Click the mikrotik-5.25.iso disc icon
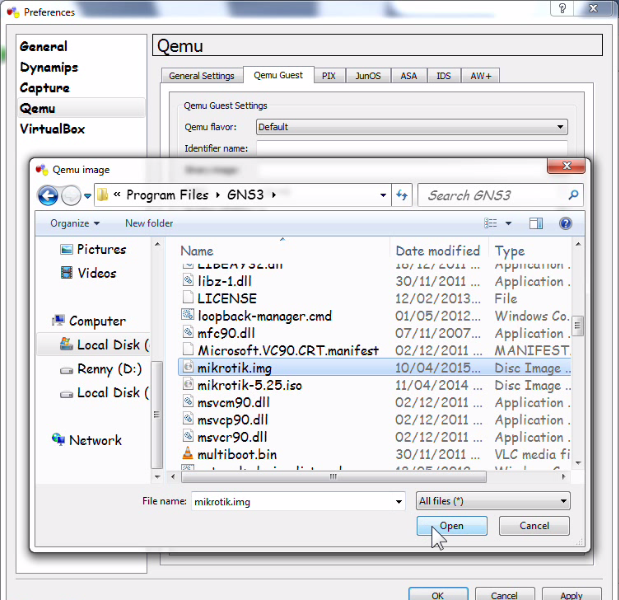 188,384
